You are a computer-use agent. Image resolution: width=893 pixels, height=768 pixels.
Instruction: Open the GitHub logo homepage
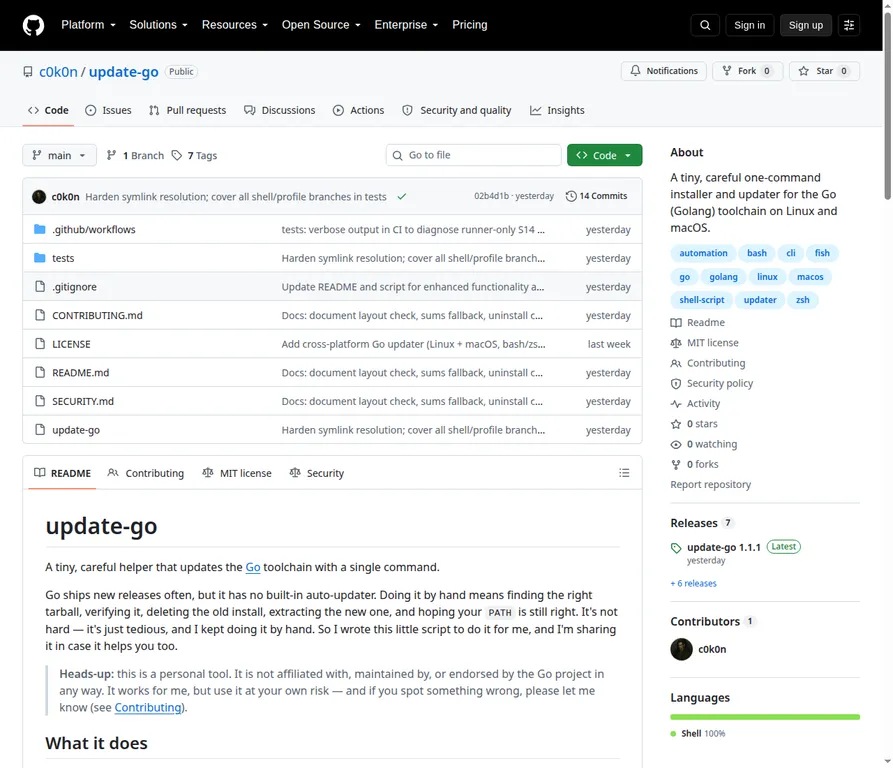(33, 25)
